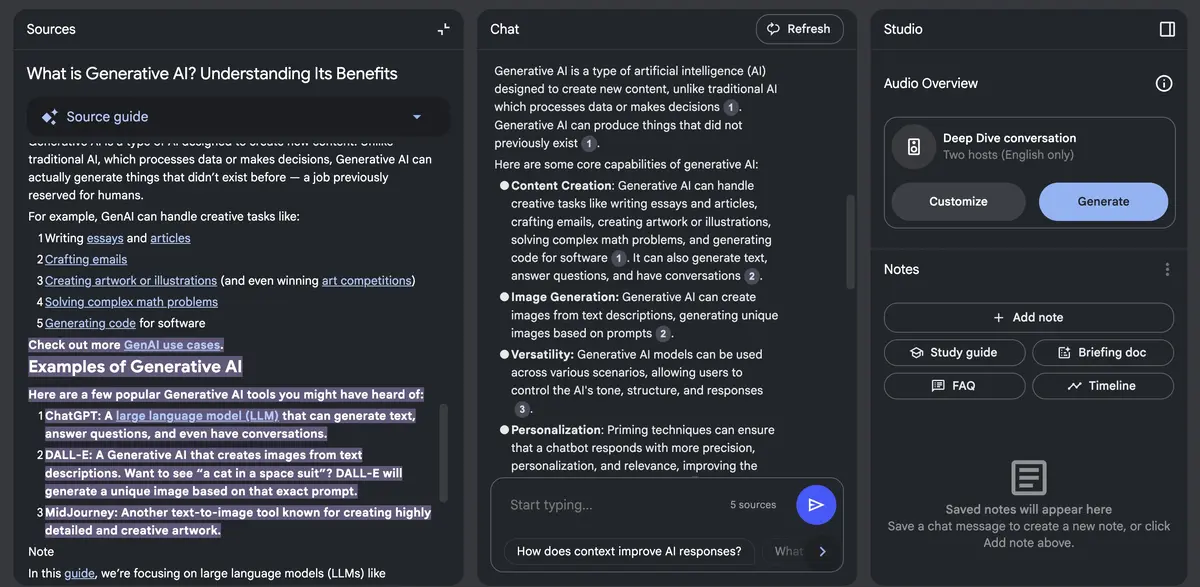Expand the Source guide dropdown
Screen dimensions: 1200x587
416,117
